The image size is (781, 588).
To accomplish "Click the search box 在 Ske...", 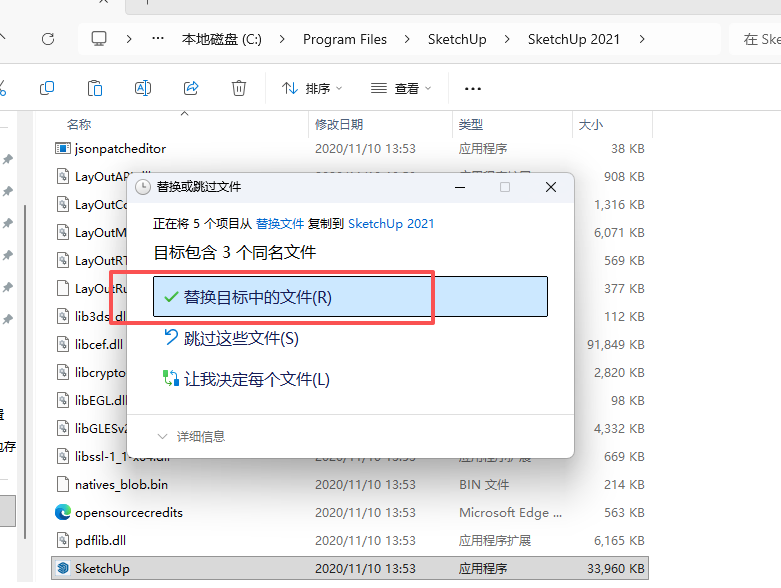I will (755, 39).
